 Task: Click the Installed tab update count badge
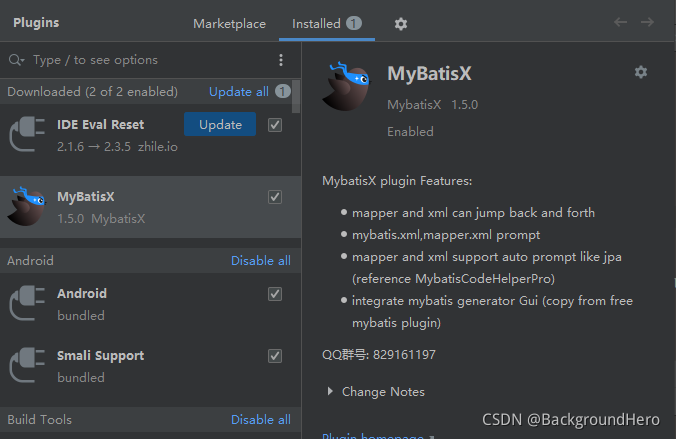pyautogui.click(x=354, y=23)
